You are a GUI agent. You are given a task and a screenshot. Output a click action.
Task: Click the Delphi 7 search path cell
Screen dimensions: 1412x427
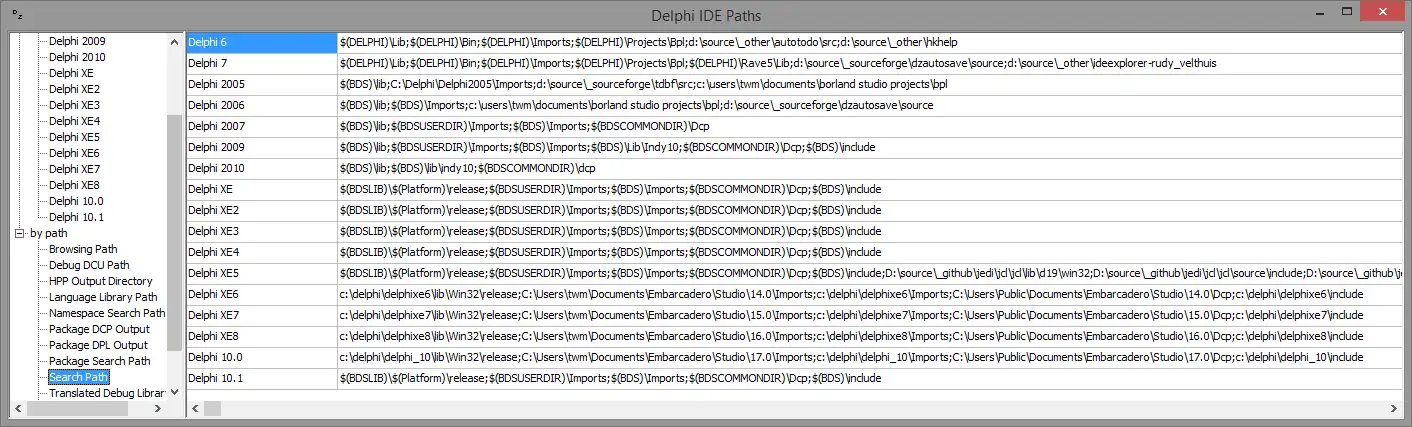pyautogui.click(x=870, y=64)
